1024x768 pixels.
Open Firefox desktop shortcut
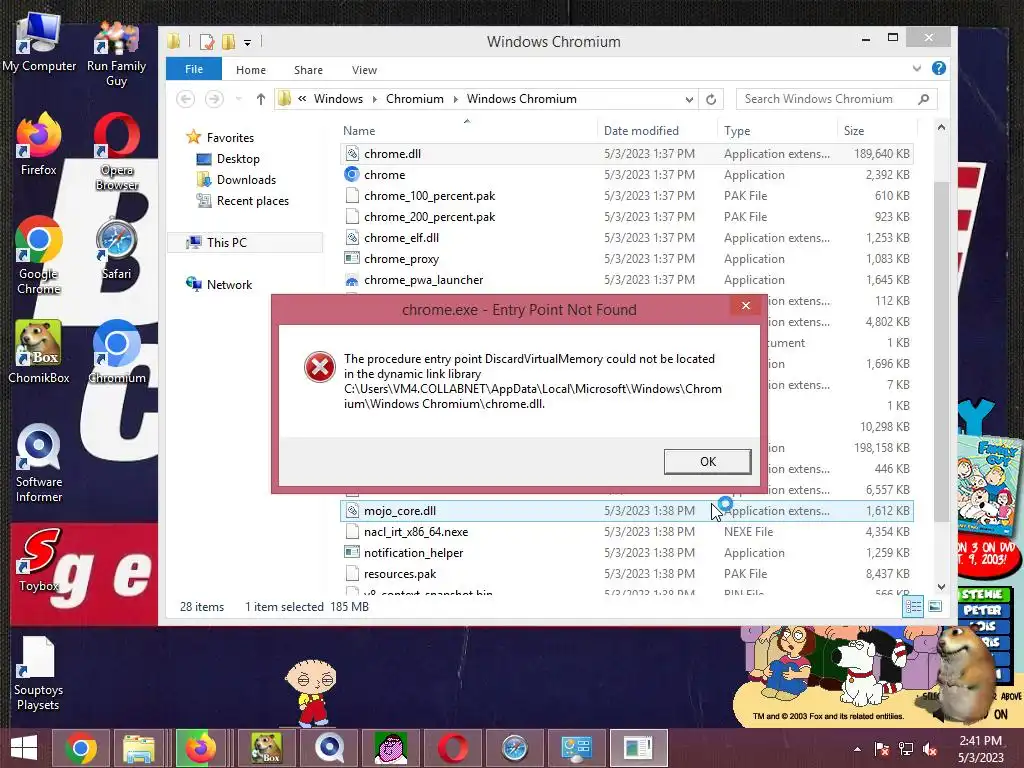click(39, 144)
